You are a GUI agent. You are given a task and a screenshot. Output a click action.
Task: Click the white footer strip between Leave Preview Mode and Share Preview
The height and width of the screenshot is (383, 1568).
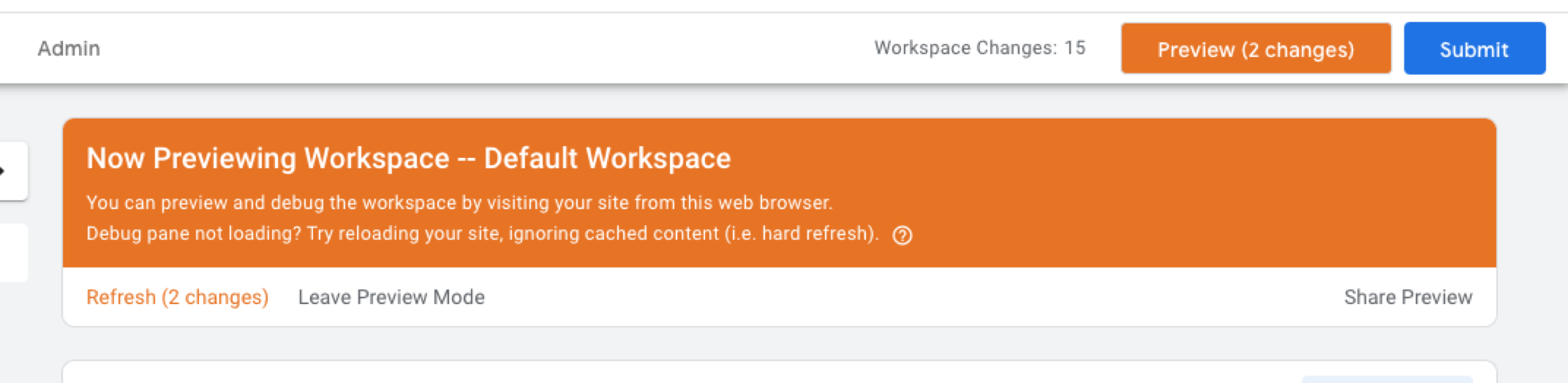(x=913, y=297)
